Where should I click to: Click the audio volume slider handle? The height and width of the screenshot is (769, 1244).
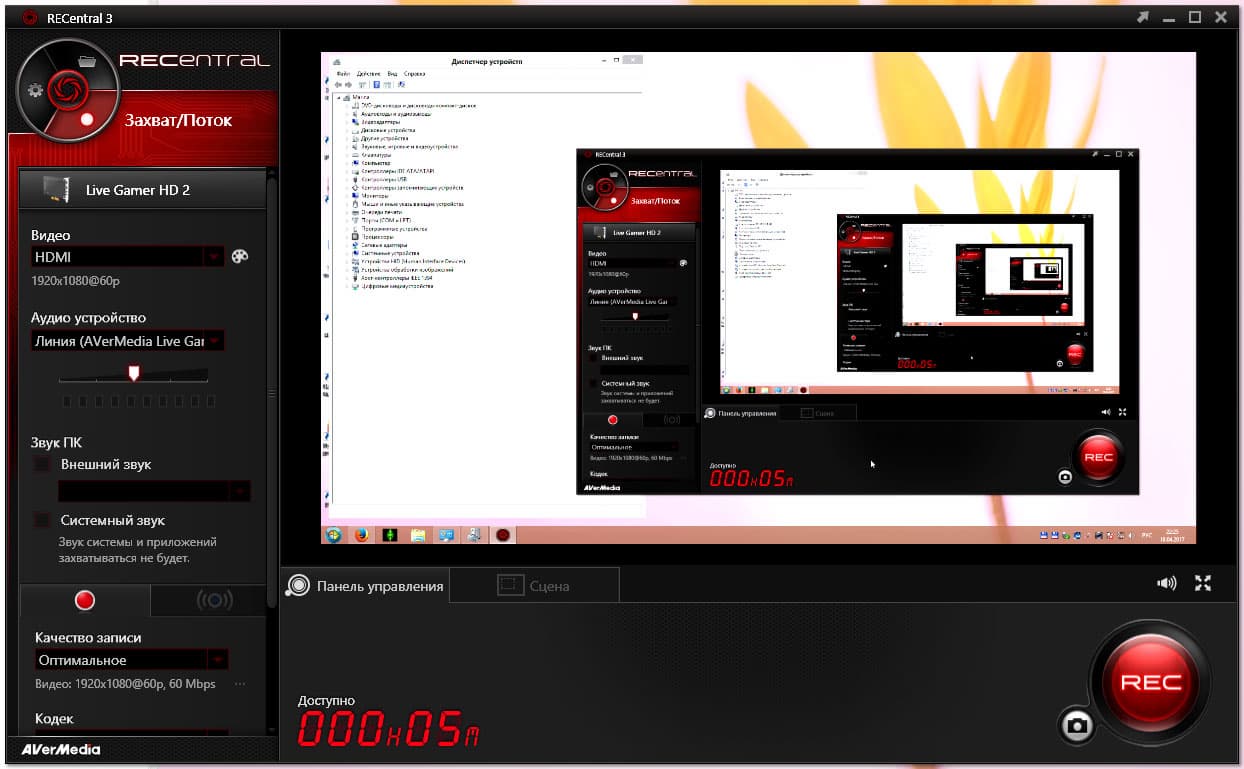click(134, 373)
